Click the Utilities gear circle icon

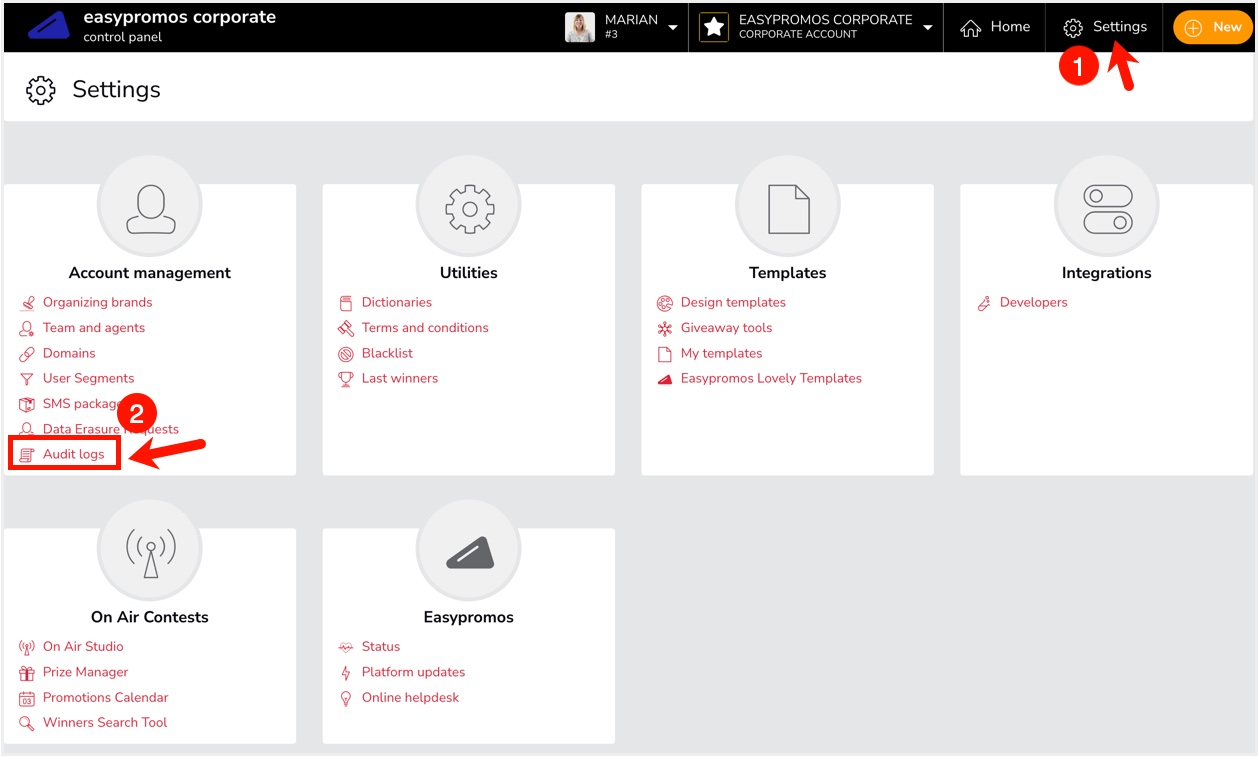pos(469,207)
